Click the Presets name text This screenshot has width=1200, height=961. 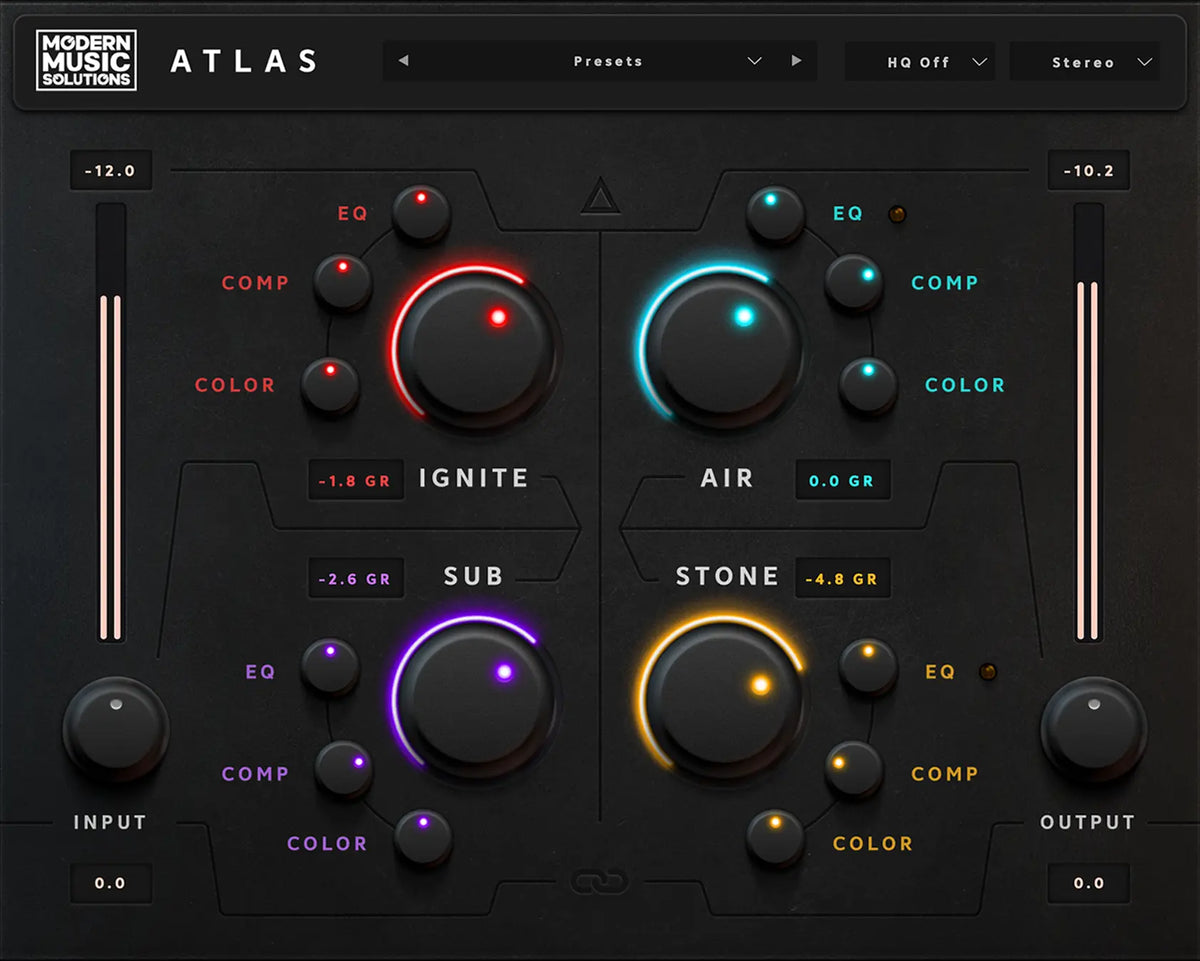(x=608, y=61)
